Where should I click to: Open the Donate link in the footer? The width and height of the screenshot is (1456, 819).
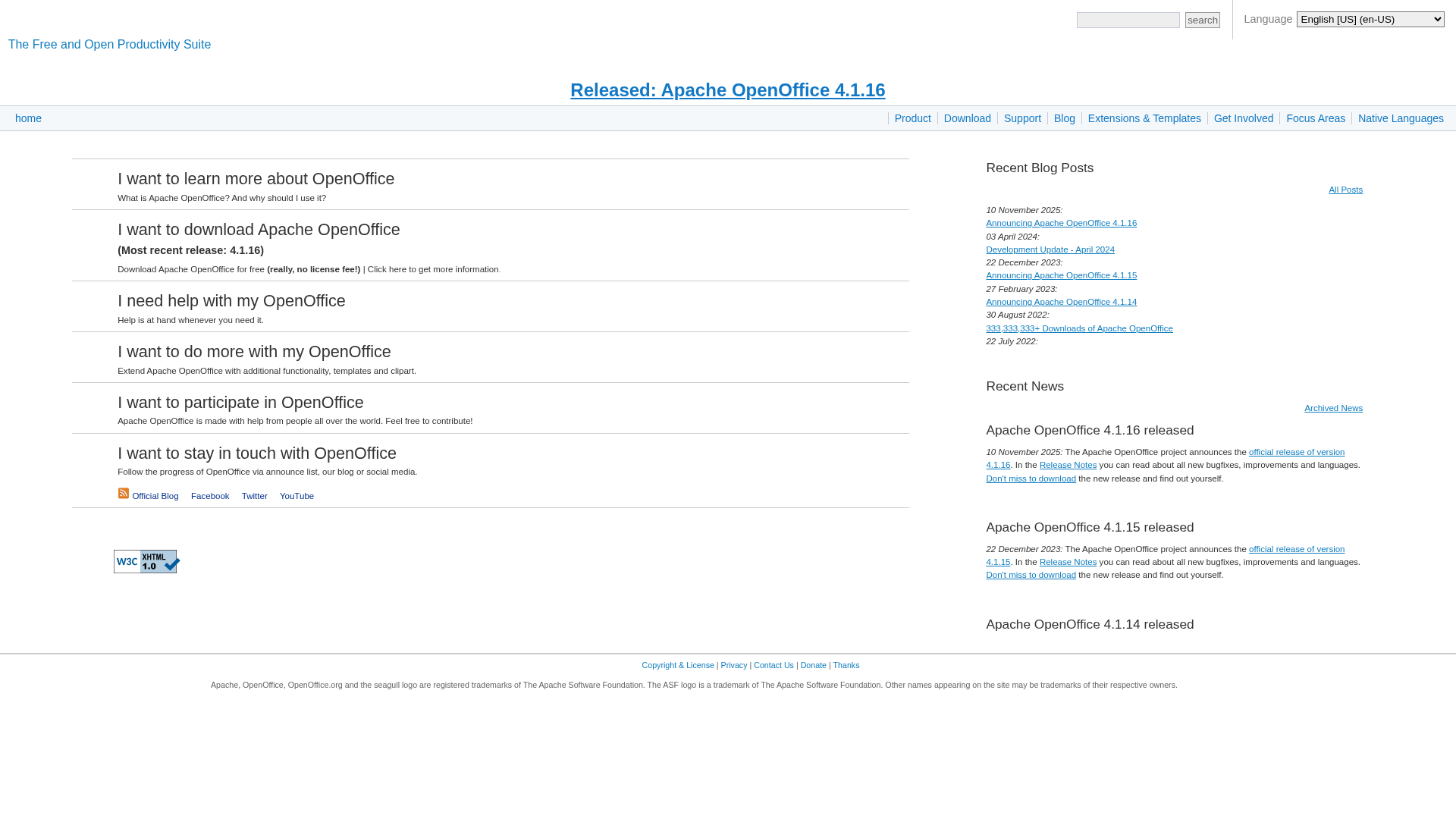coord(813,665)
